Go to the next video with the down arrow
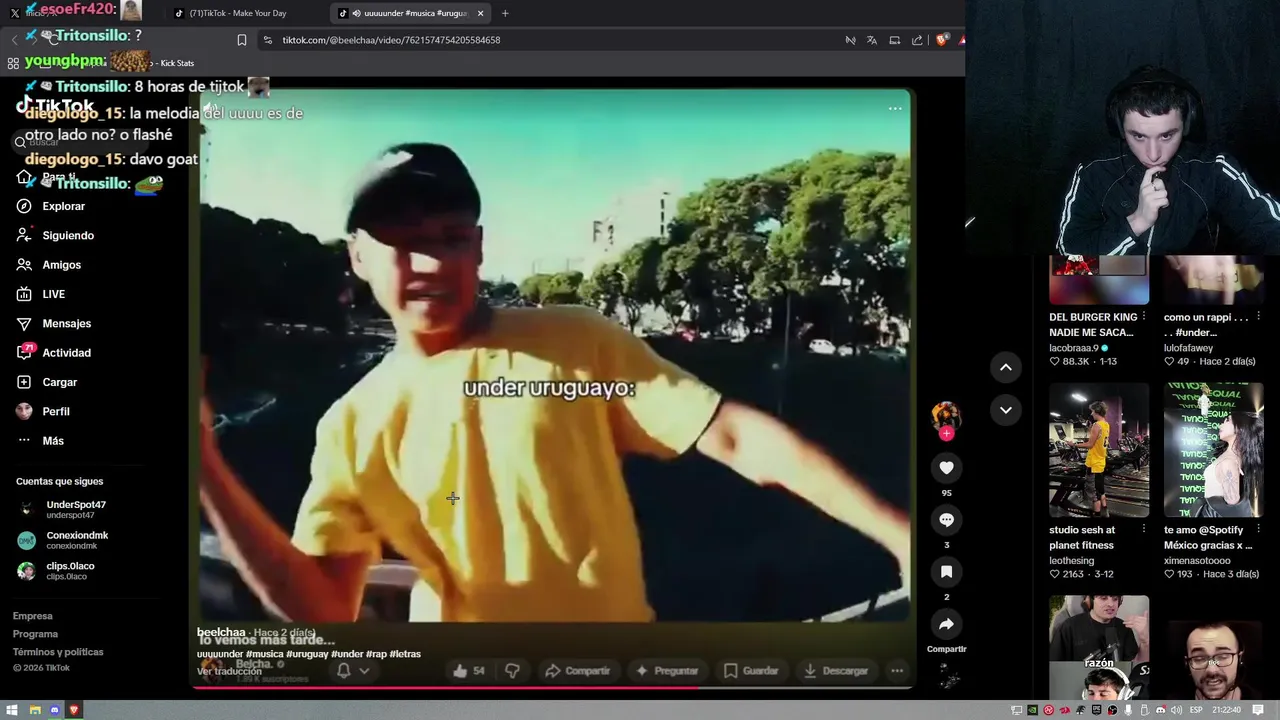 [1006, 410]
